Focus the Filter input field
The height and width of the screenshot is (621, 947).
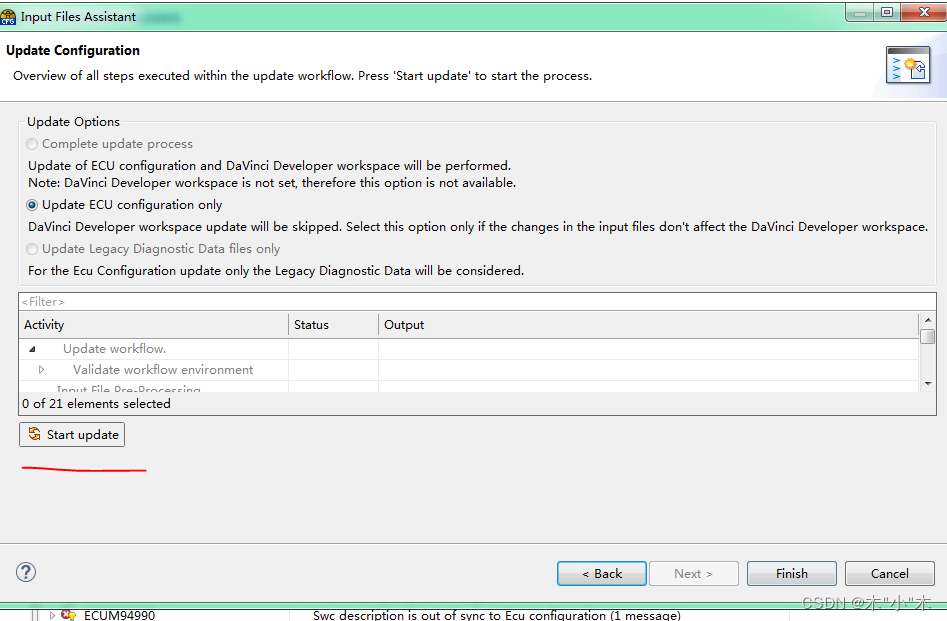point(477,301)
